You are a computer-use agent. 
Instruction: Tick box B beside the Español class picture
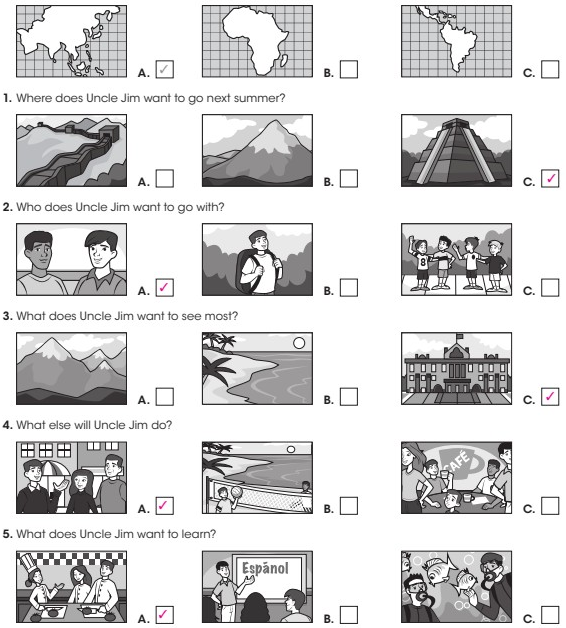[x=348, y=614]
